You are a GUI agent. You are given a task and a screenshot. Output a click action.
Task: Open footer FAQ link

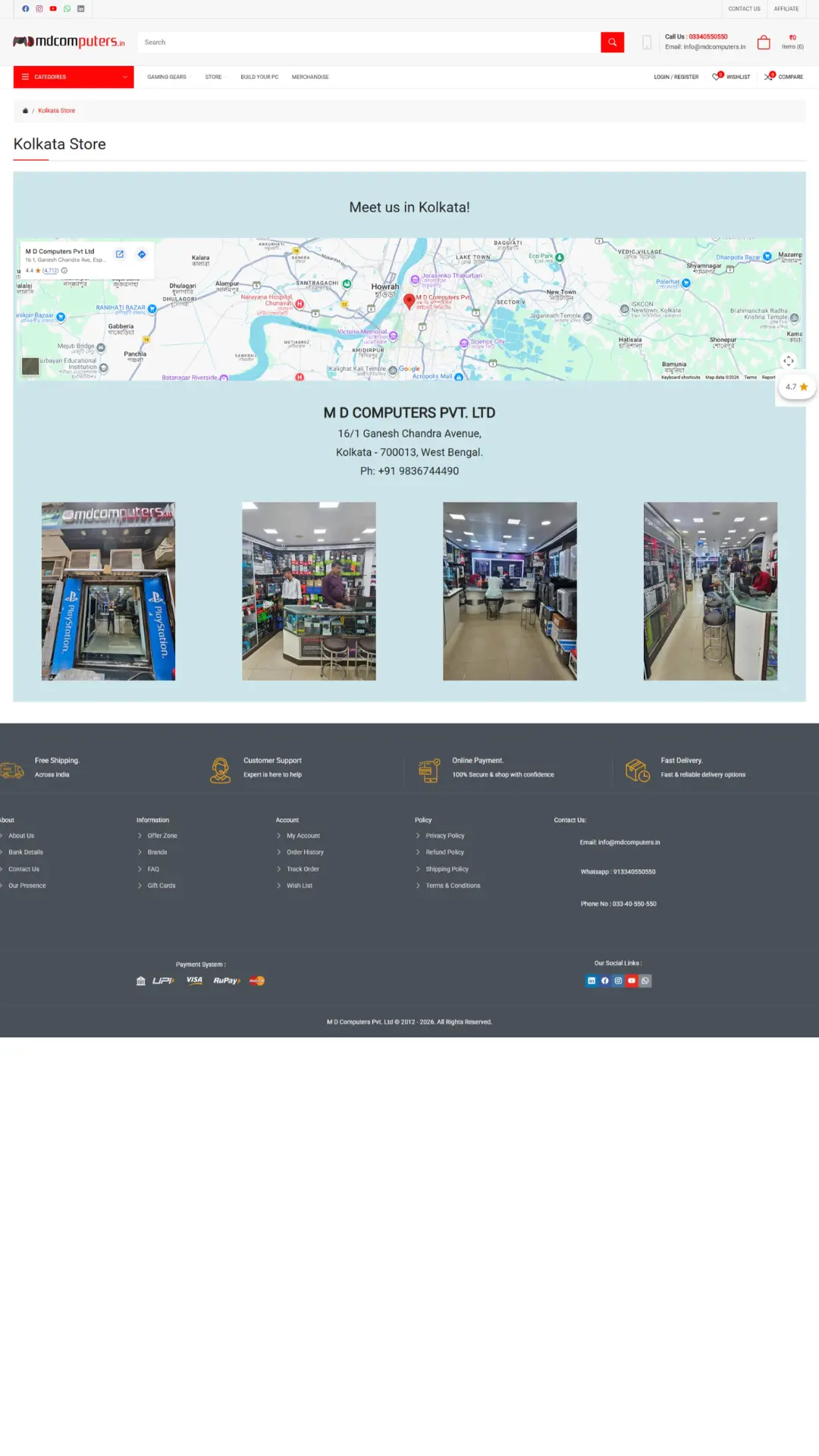click(153, 869)
